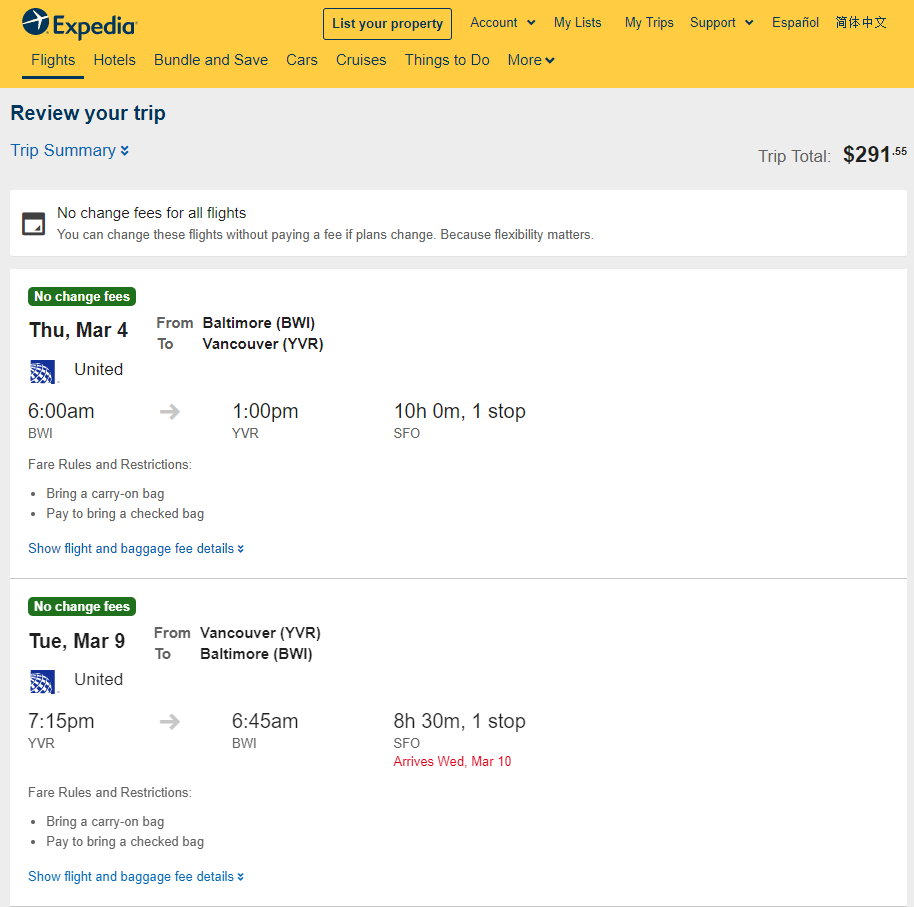This screenshot has height=907, width=914.
Task: Open the Support dropdown menu
Action: [722, 23]
